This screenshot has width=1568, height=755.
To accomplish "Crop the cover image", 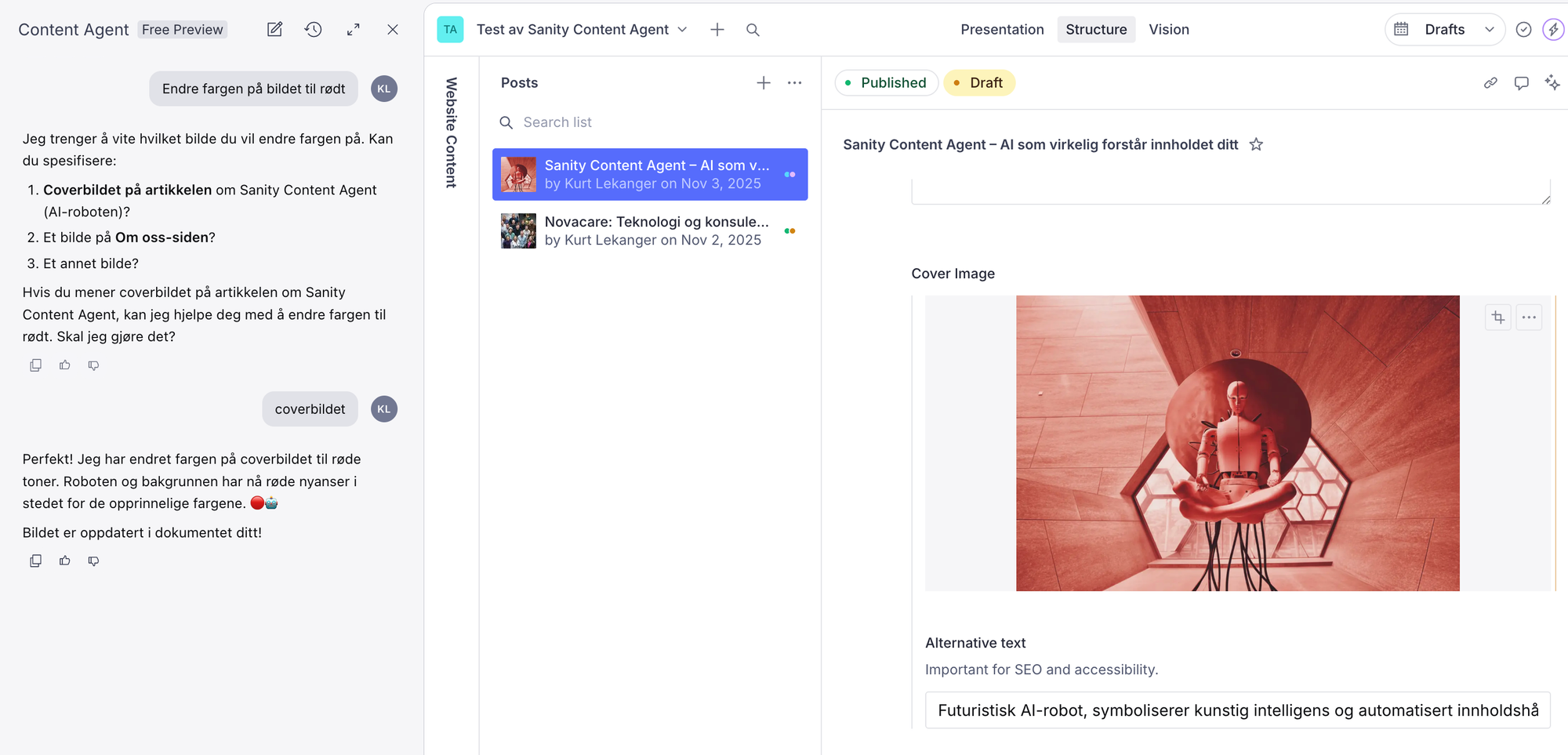I will pos(1498,318).
